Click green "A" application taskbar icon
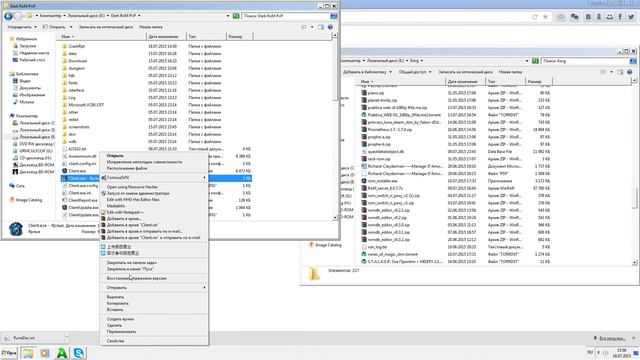 click(62, 353)
